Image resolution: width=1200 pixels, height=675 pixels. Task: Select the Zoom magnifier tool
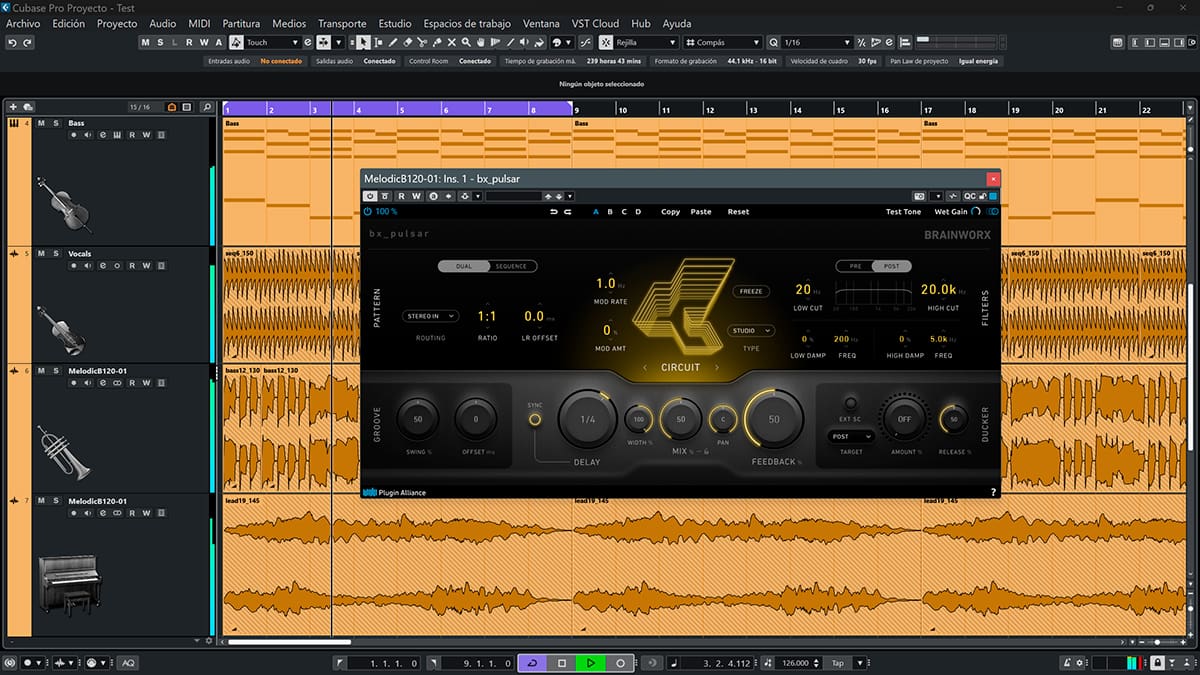click(467, 42)
